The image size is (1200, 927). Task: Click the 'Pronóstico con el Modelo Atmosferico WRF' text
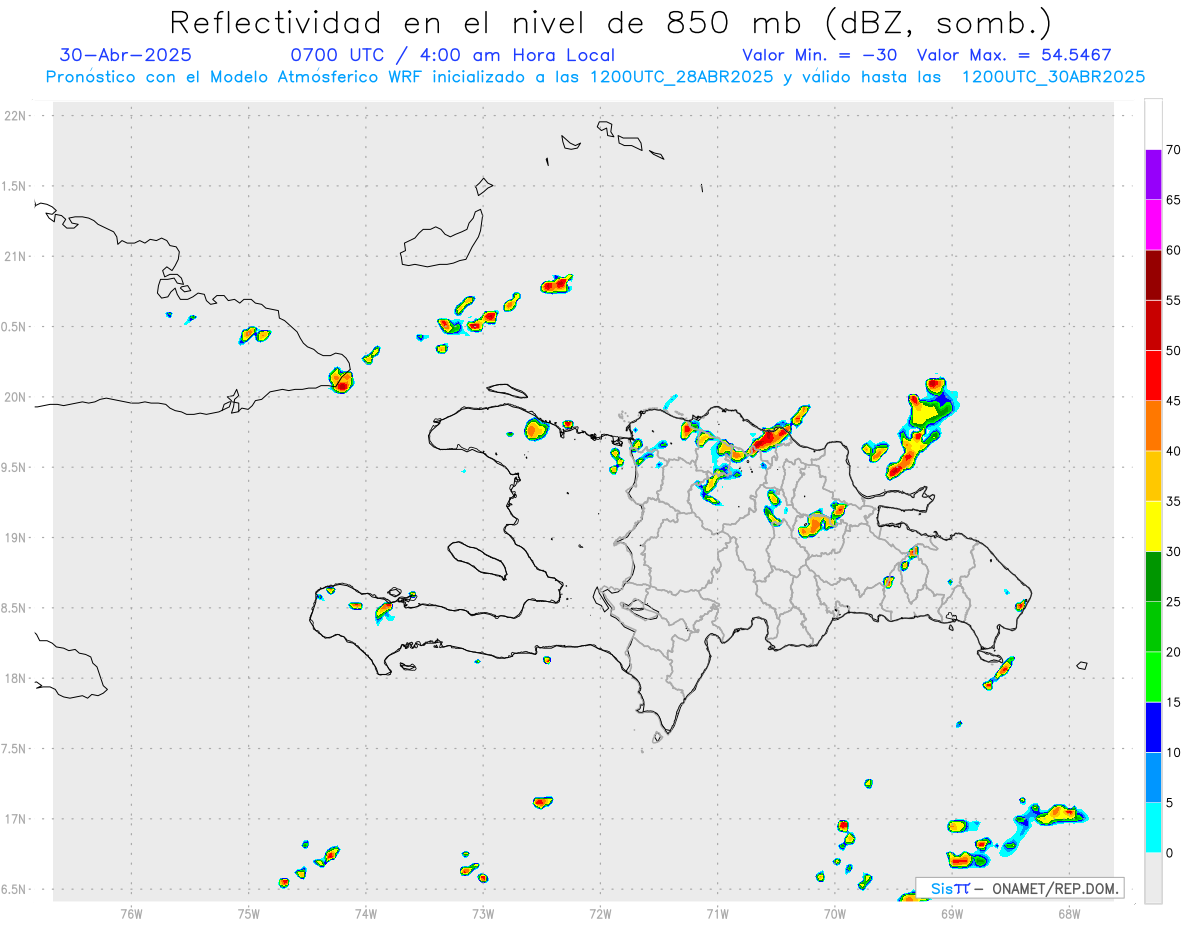pos(235,77)
